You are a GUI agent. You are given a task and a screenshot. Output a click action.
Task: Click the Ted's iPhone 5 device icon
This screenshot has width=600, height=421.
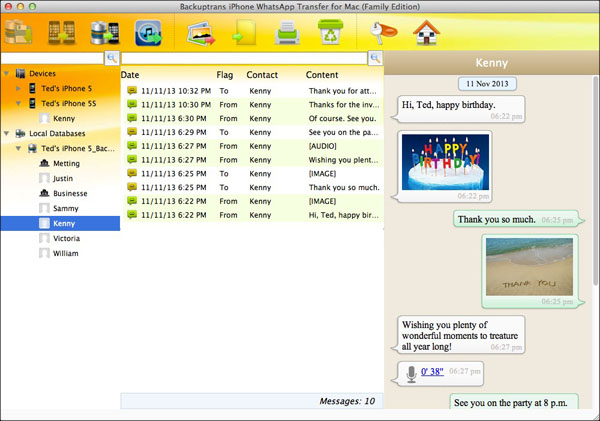coord(33,88)
